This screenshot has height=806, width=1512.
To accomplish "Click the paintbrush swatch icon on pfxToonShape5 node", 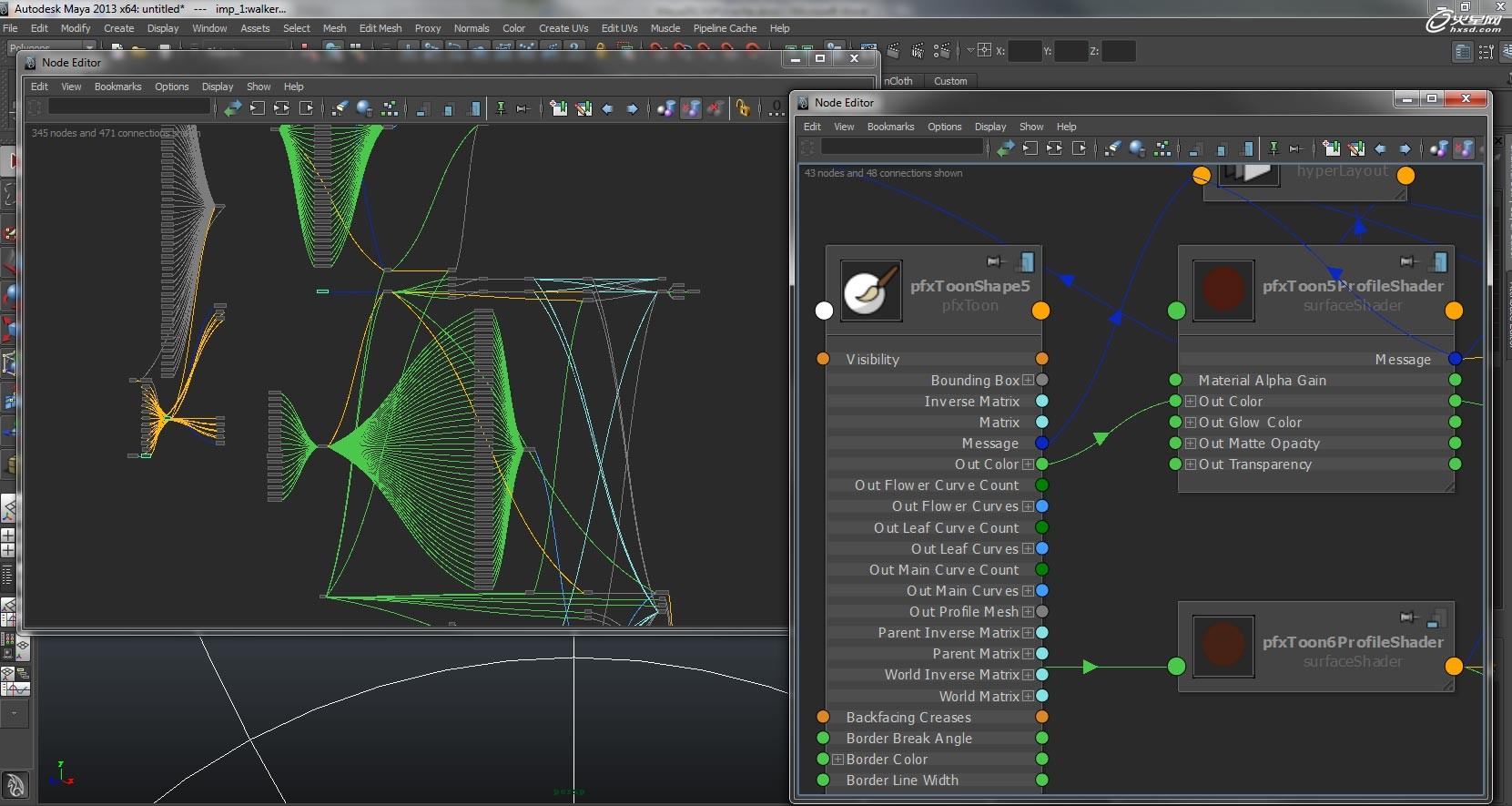I will coord(871,291).
